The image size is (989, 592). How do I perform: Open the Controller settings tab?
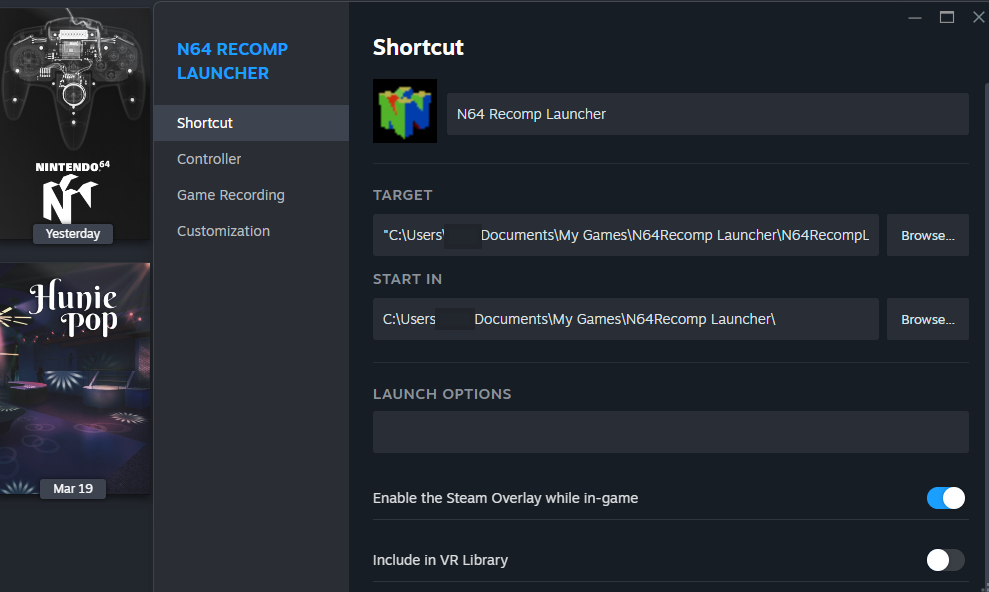point(251,159)
